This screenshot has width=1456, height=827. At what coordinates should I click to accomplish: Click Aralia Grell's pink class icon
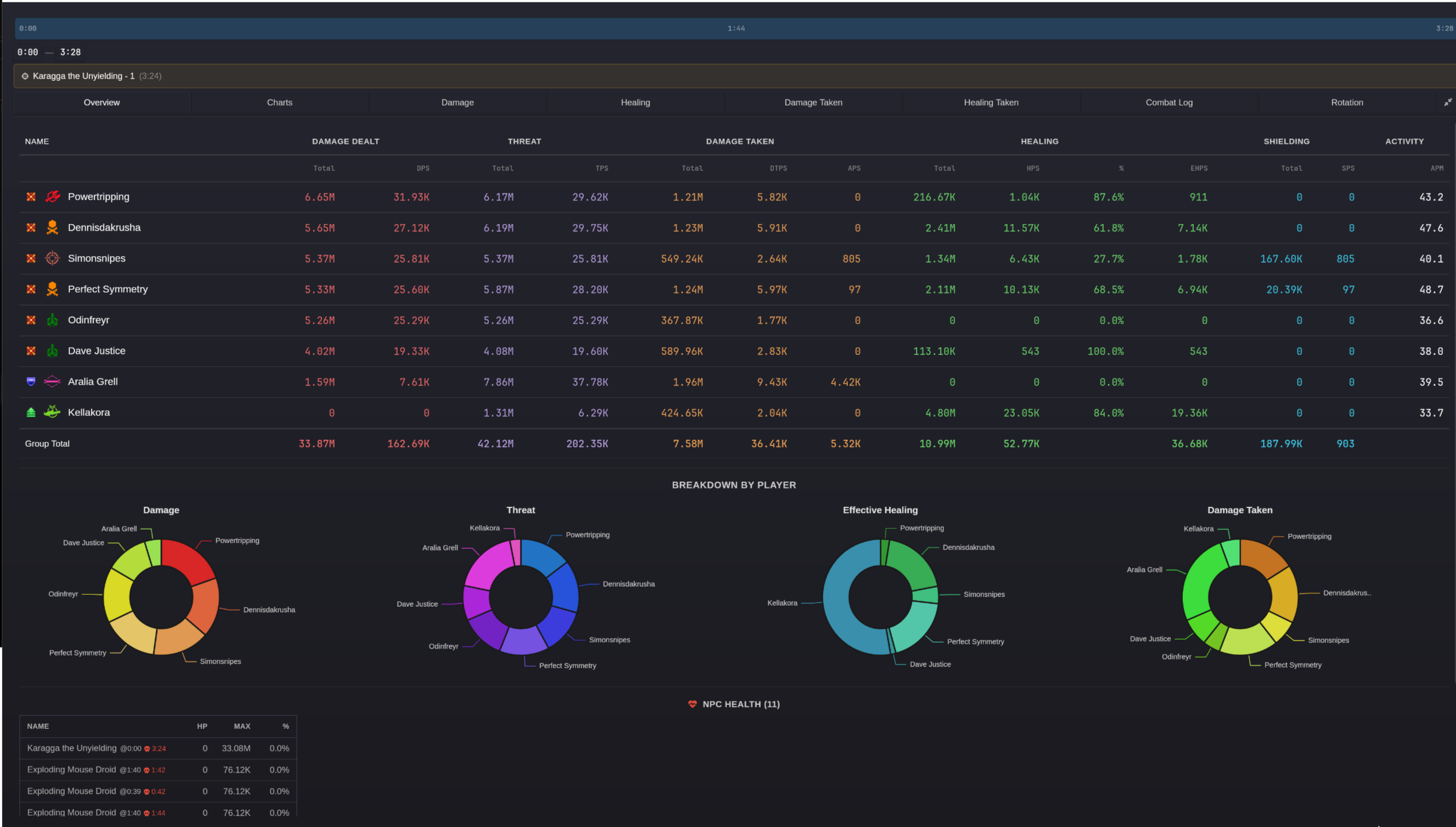52,382
